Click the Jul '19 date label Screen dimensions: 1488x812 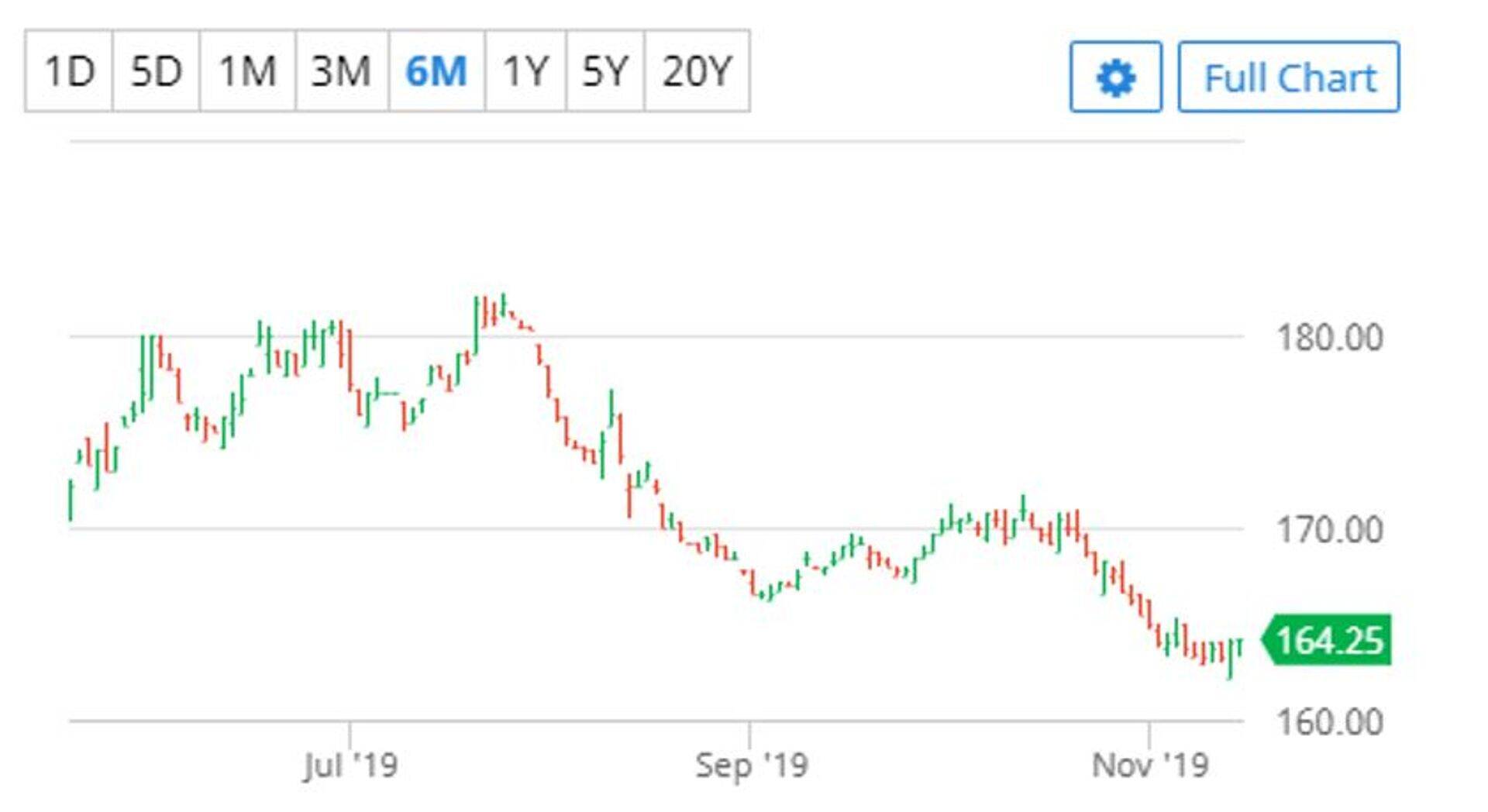click(x=350, y=766)
